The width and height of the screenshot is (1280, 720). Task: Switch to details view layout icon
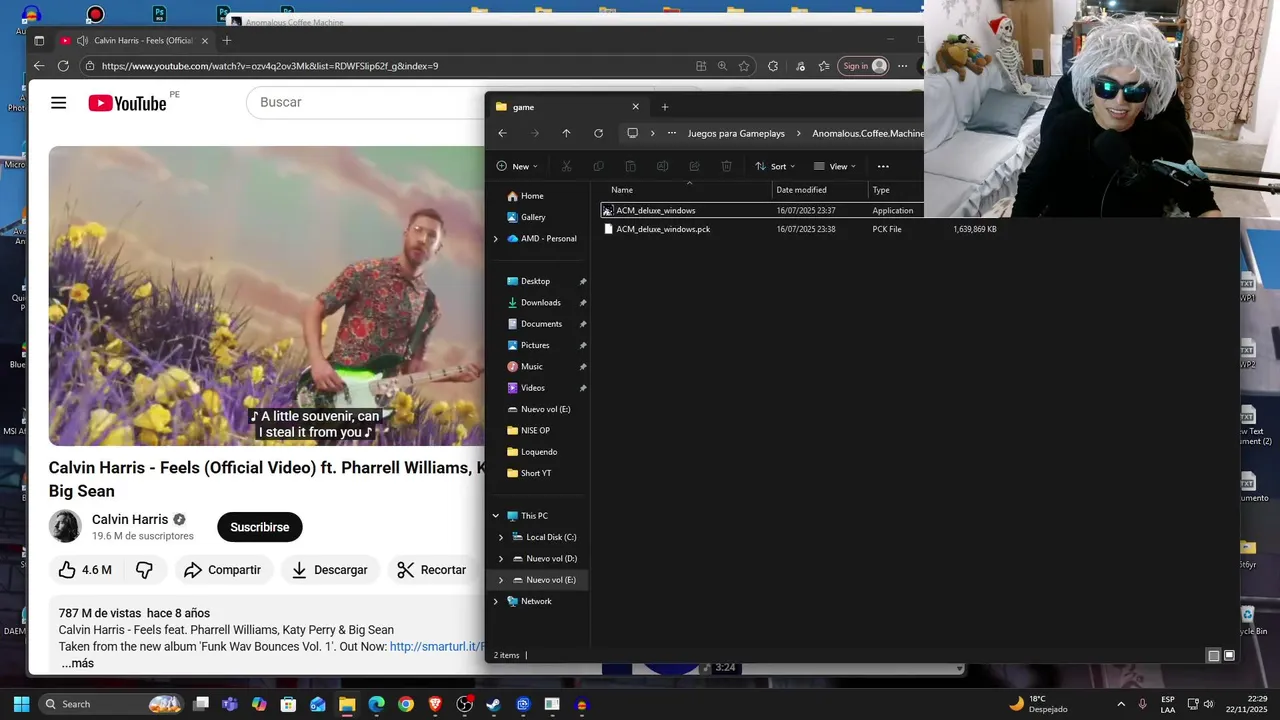click(1213, 656)
